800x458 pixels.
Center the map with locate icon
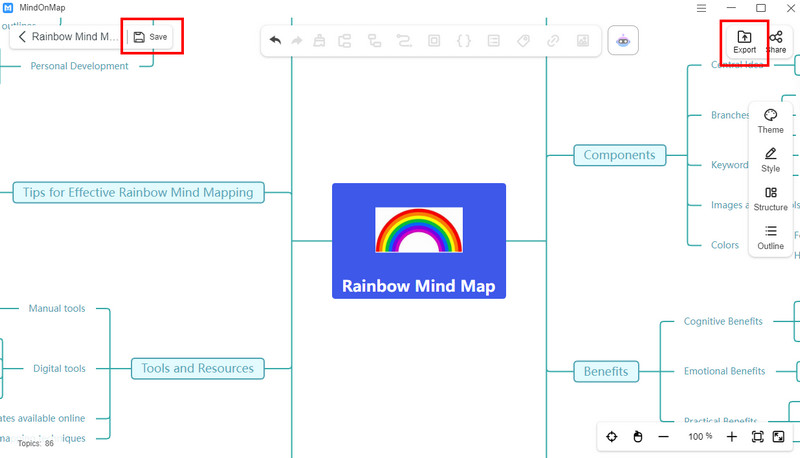point(611,437)
